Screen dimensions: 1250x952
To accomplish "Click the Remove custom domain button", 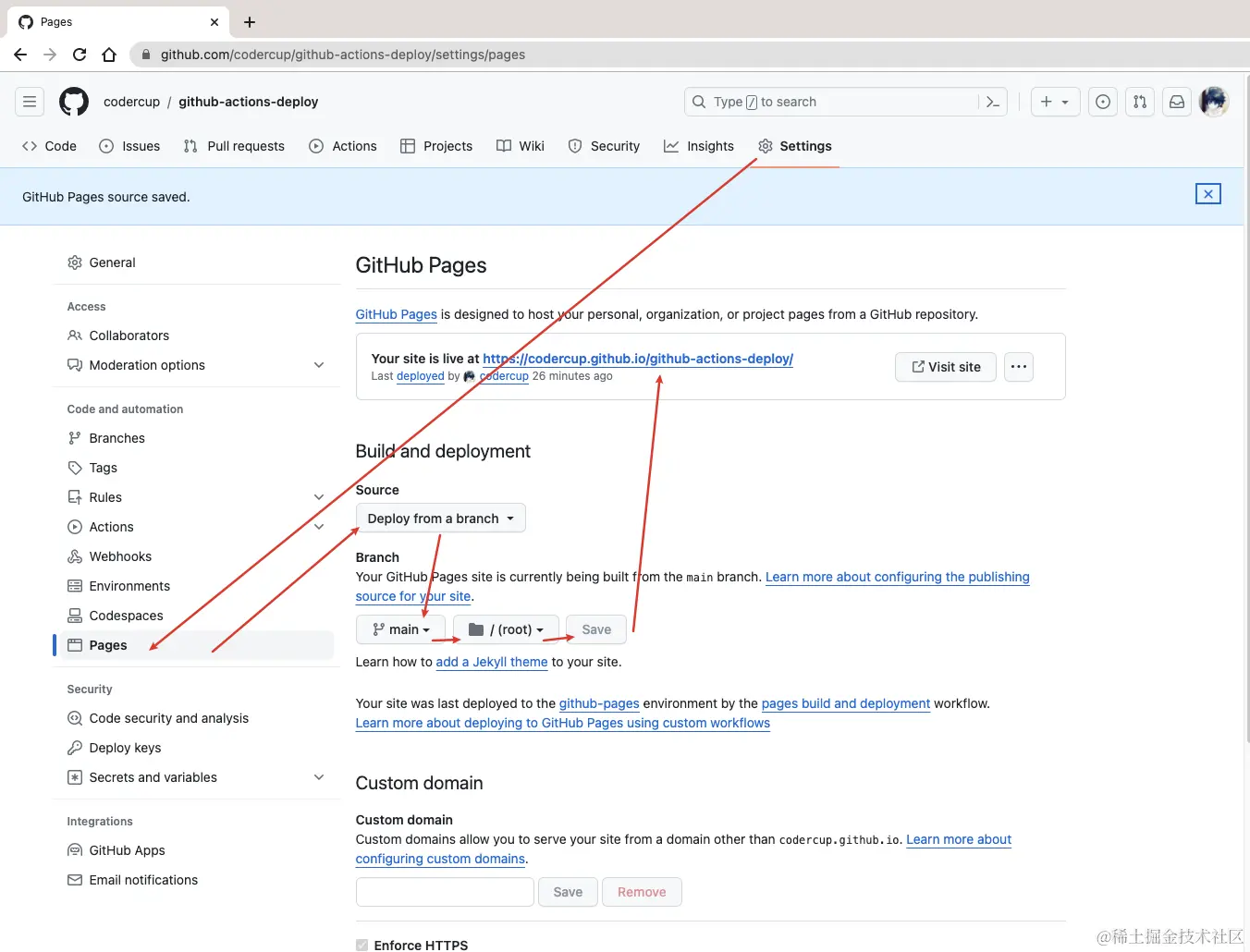I will (x=642, y=892).
